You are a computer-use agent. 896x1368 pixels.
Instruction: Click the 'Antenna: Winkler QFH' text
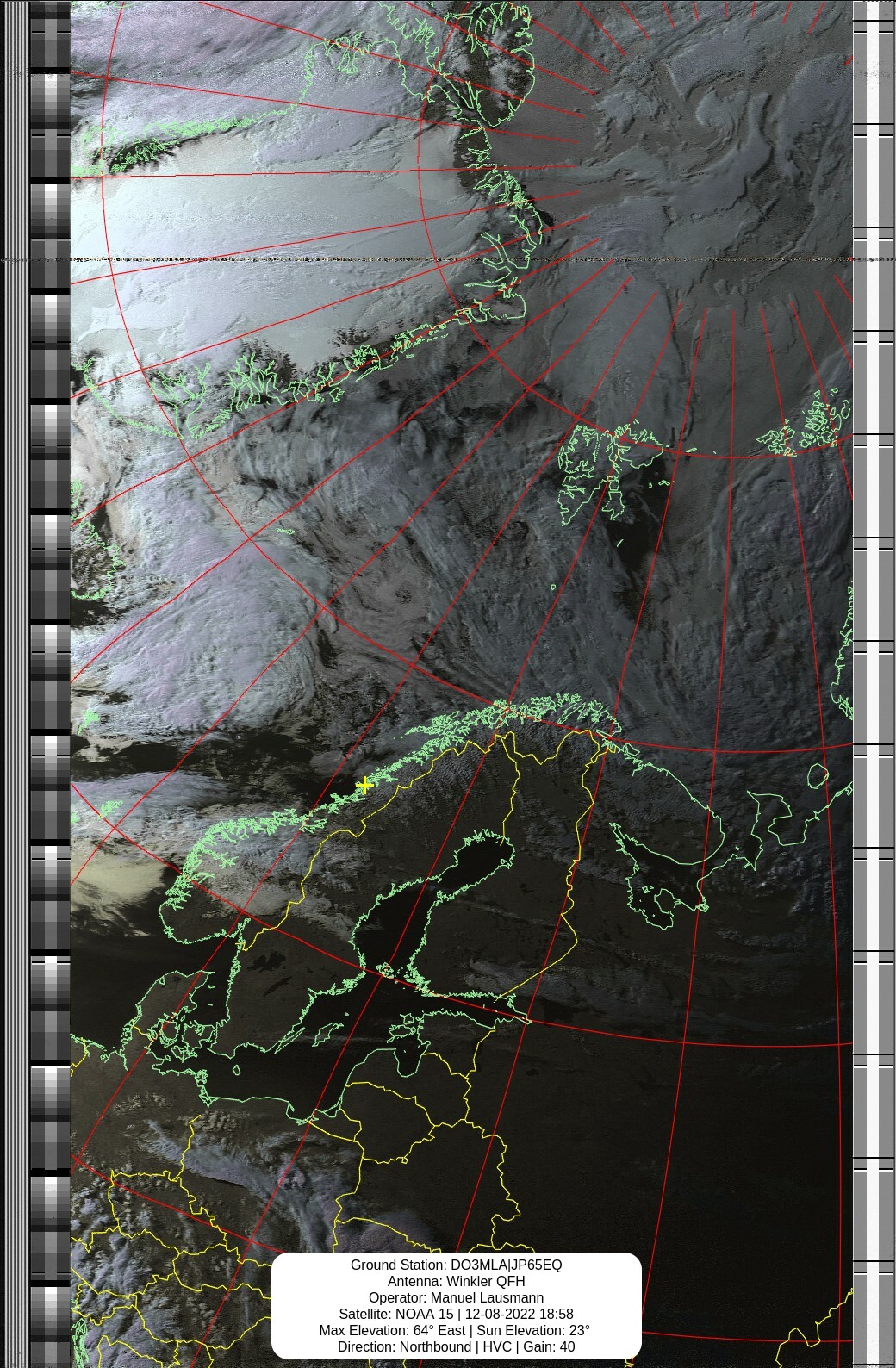[456, 1281]
